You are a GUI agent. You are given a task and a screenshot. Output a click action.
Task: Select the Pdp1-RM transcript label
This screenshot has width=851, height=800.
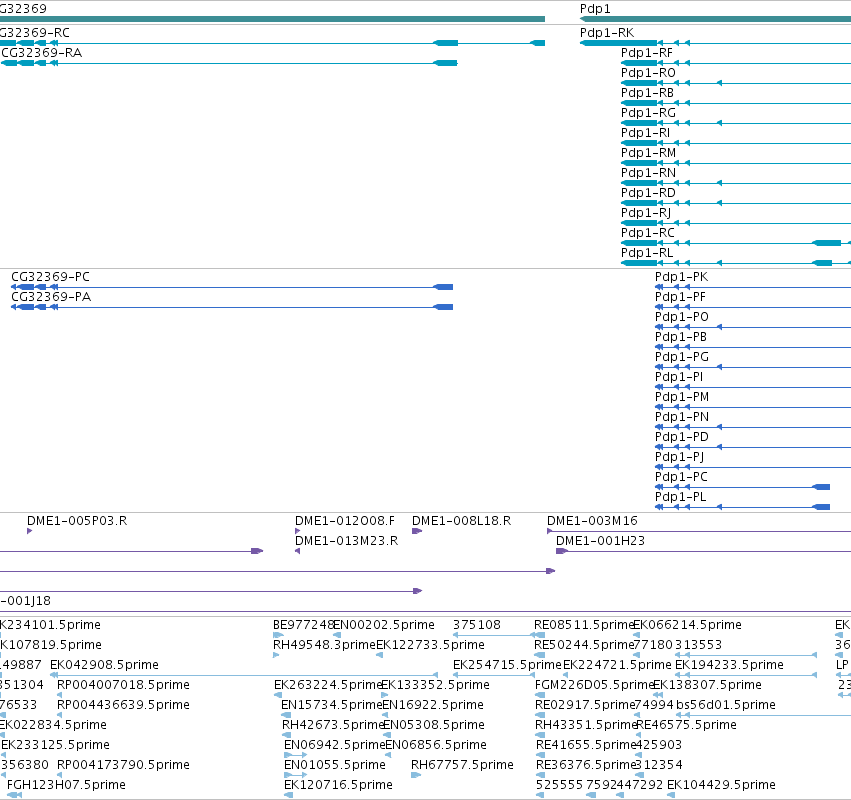click(648, 153)
